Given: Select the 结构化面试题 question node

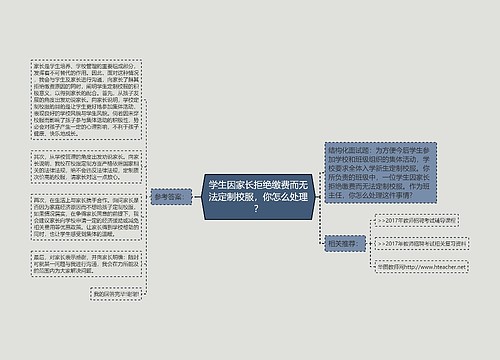Looking at the screenshot, I should pos(381,173).
